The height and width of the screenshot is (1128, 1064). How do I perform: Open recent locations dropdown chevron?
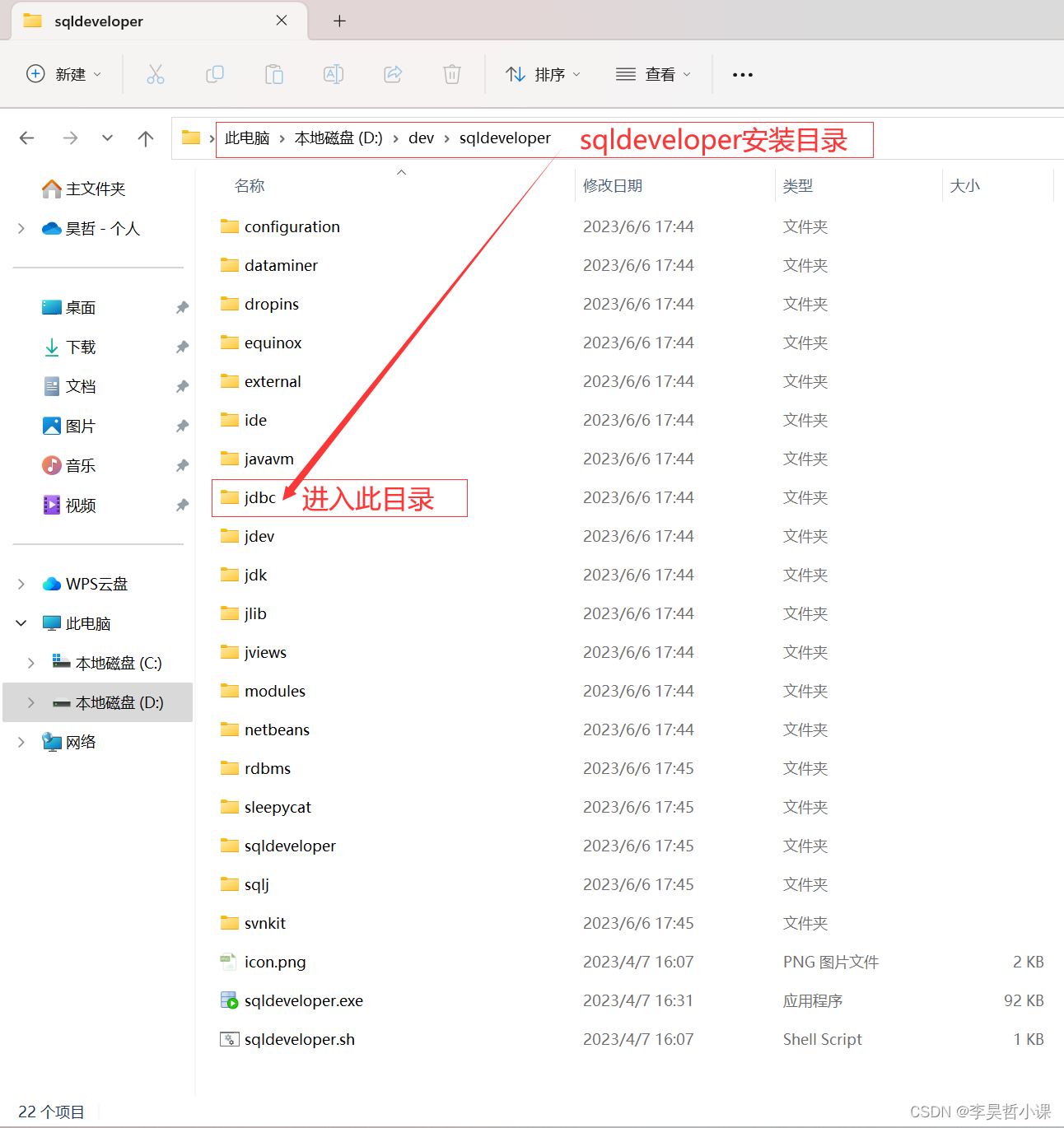[x=107, y=138]
